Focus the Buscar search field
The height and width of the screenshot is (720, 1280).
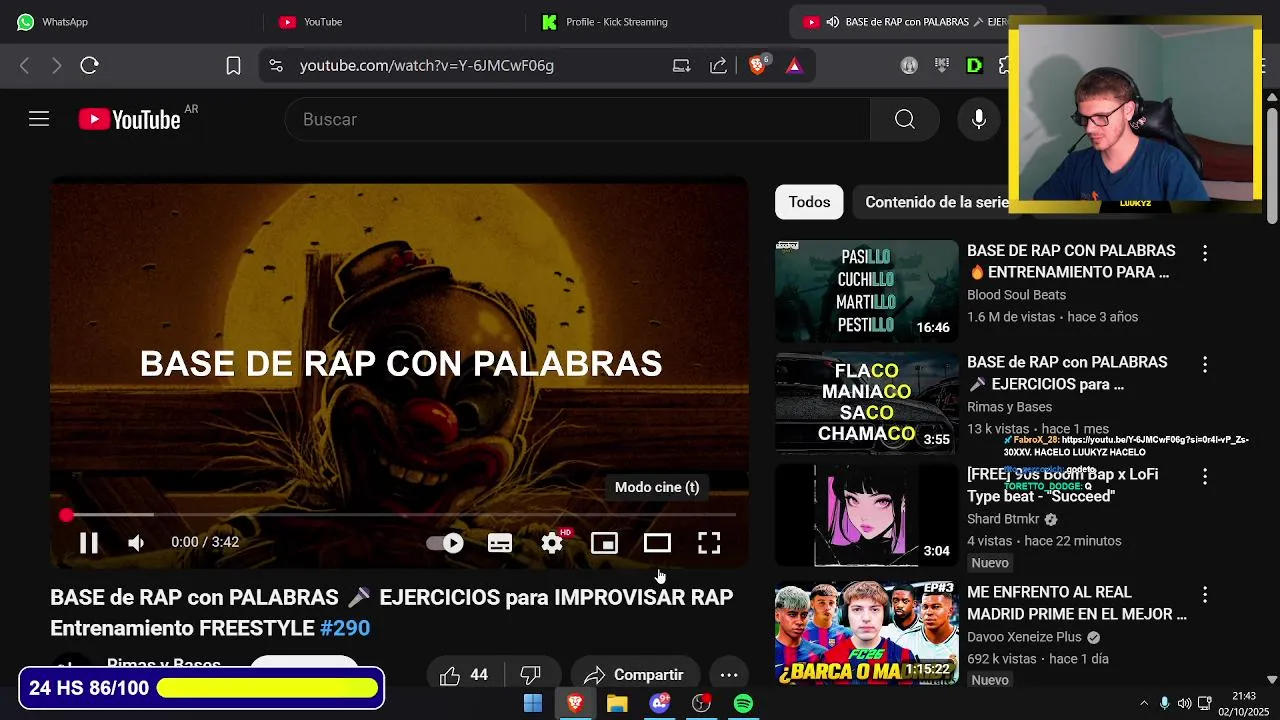pos(577,119)
